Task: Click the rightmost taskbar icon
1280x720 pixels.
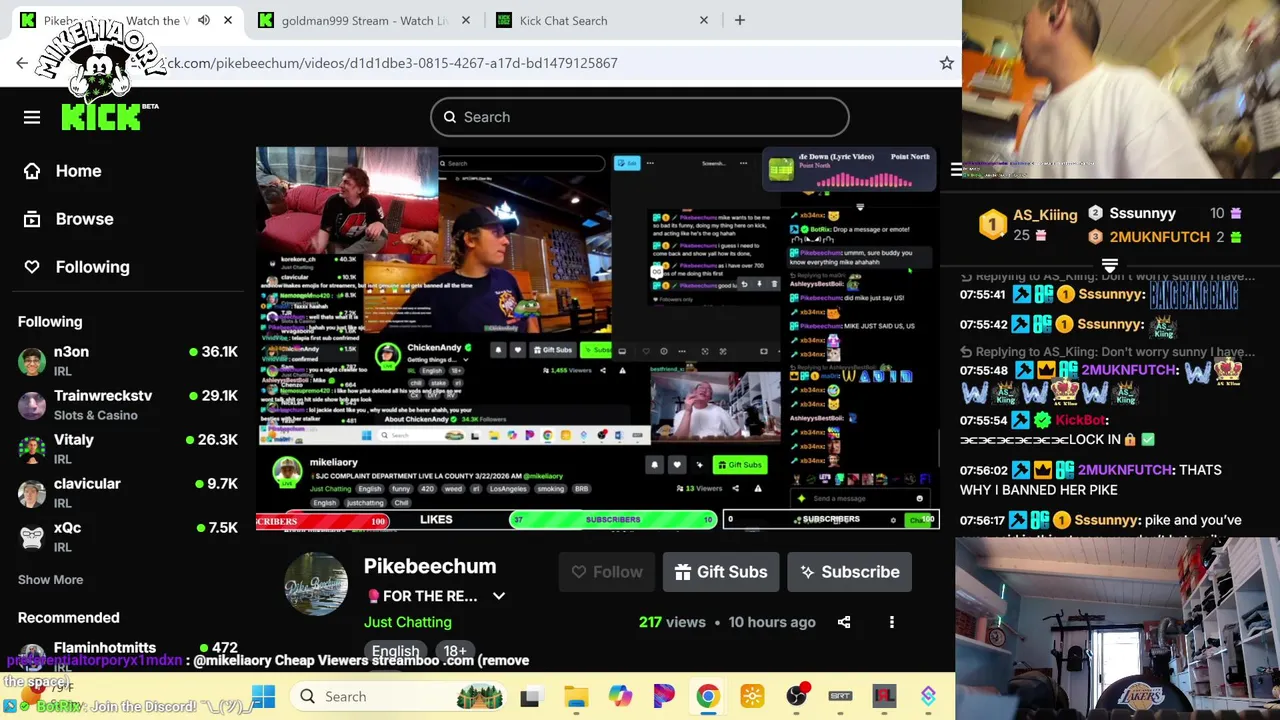Action: coord(928,696)
